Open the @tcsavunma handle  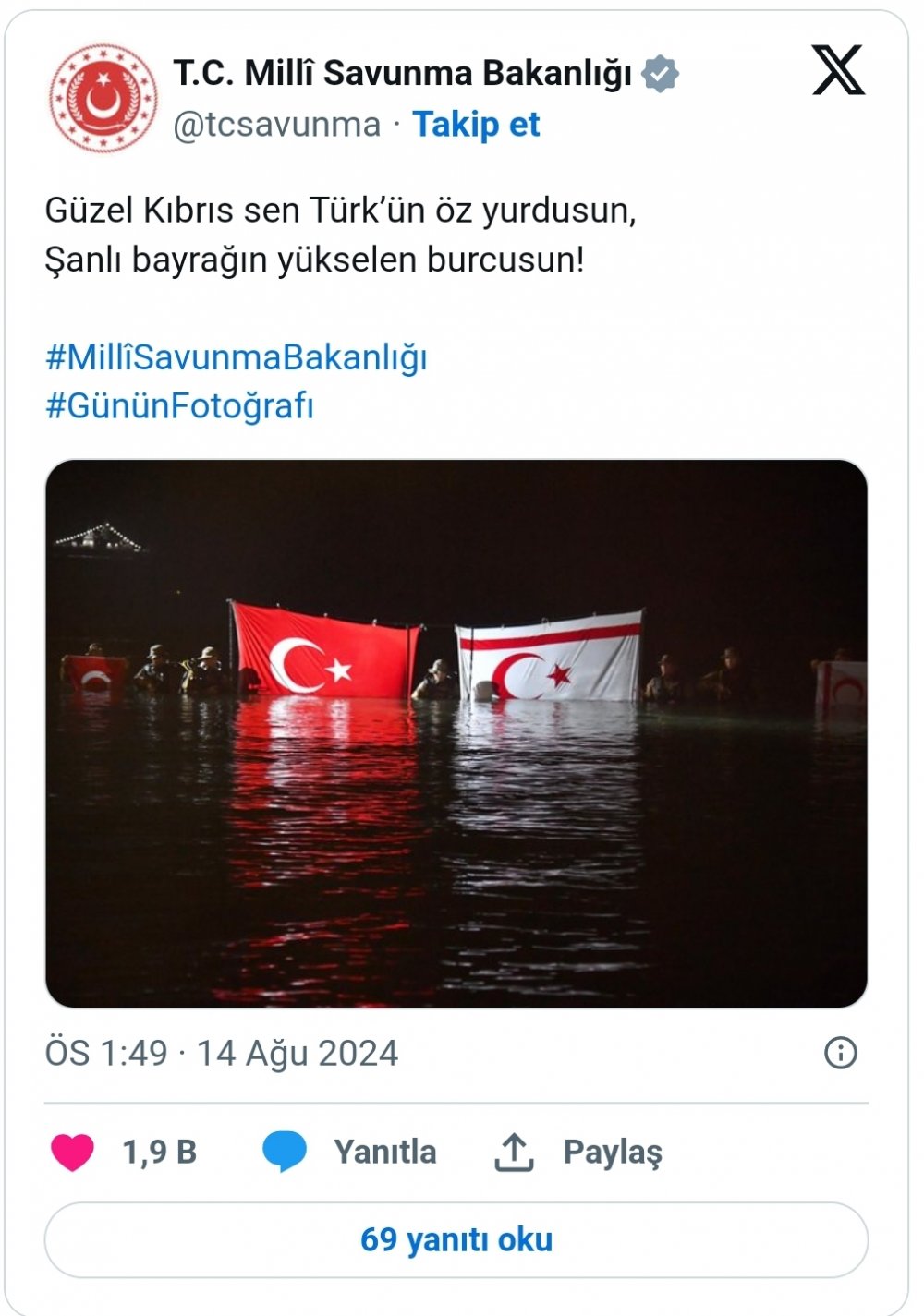coord(277,125)
